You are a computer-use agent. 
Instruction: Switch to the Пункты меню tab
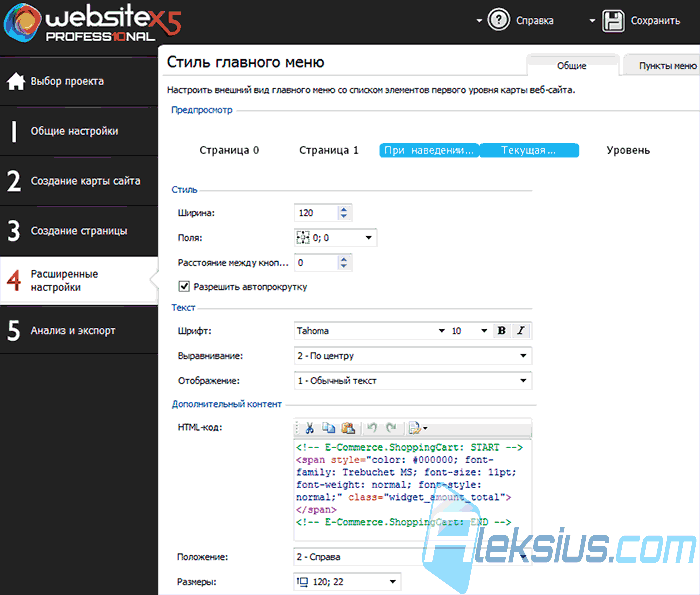(667, 66)
